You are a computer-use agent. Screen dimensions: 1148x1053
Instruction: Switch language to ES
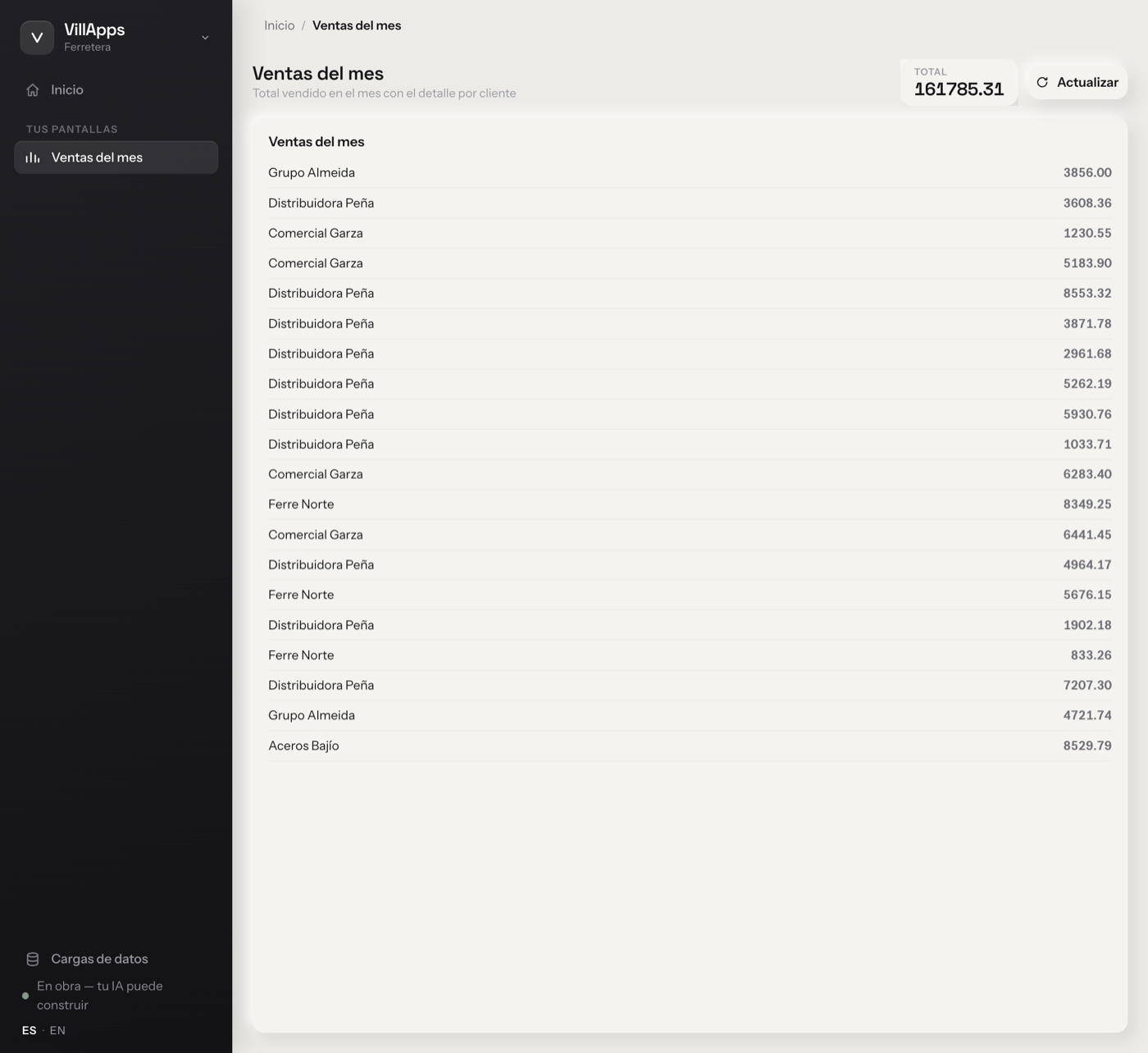pyautogui.click(x=30, y=1030)
